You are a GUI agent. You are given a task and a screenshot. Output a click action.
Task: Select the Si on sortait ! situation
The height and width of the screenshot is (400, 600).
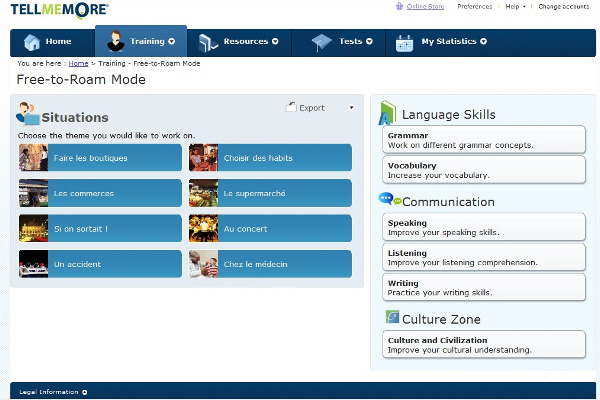(100, 229)
